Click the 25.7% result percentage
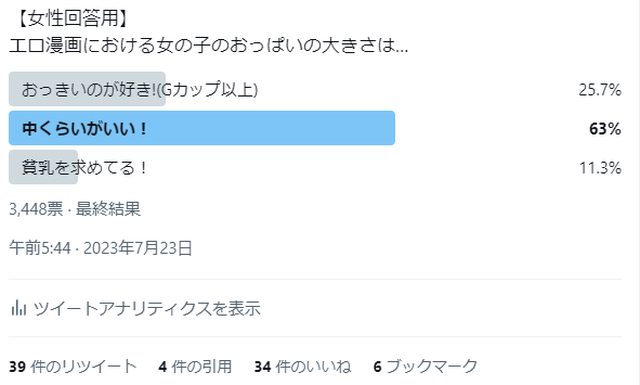Image resolution: width=640 pixels, height=385 pixels. coord(600,90)
